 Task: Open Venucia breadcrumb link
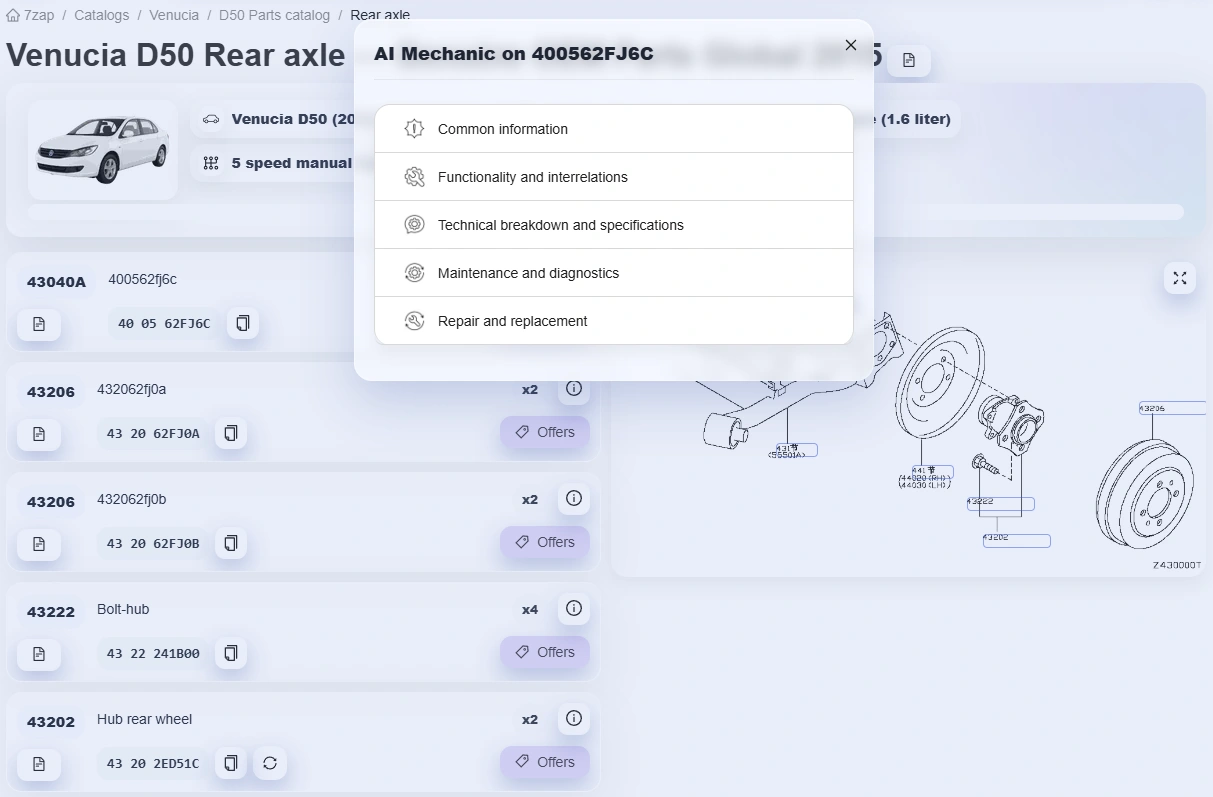tap(174, 15)
